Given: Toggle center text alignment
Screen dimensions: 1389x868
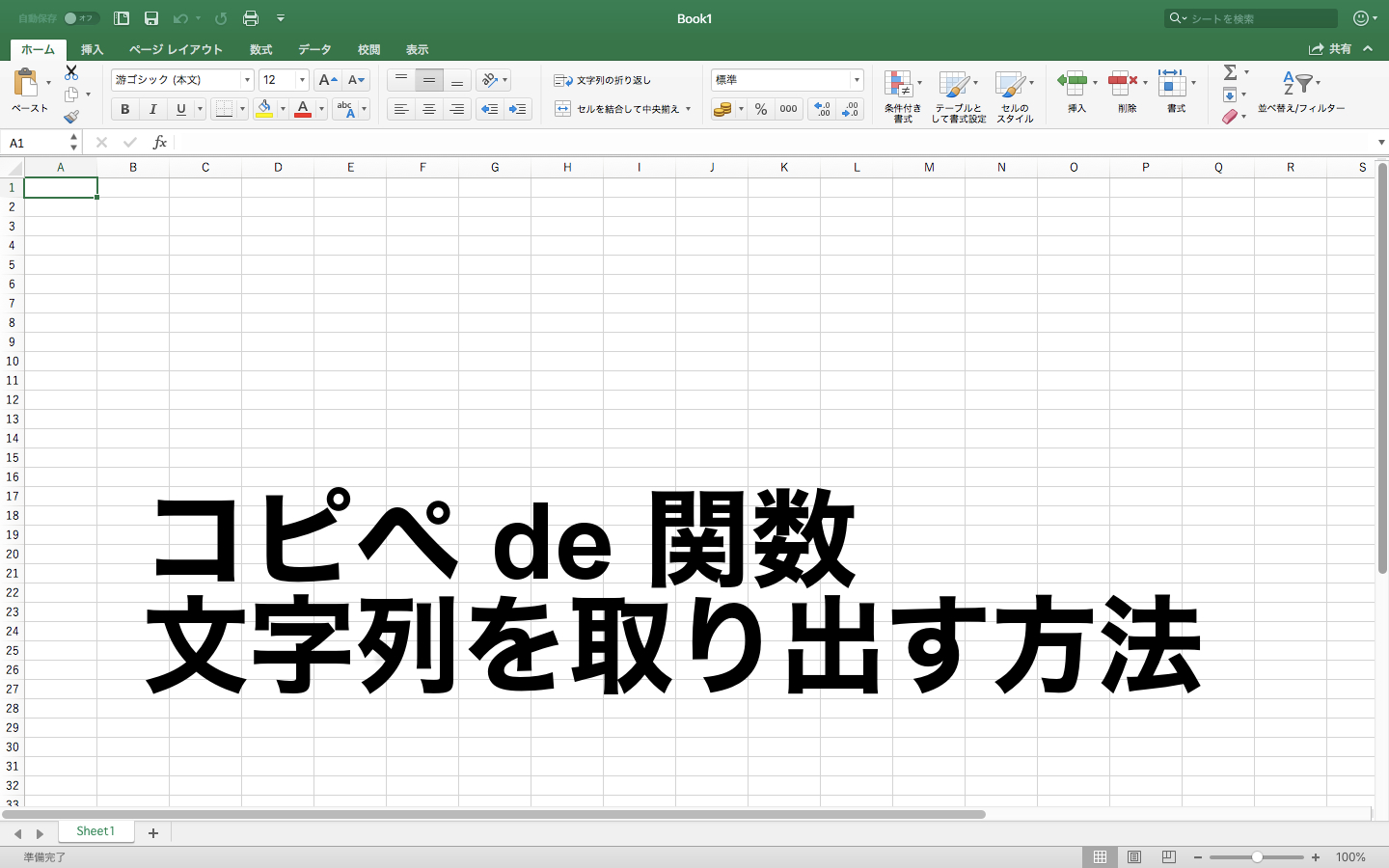Looking at the screenshot, I should 428,109.
